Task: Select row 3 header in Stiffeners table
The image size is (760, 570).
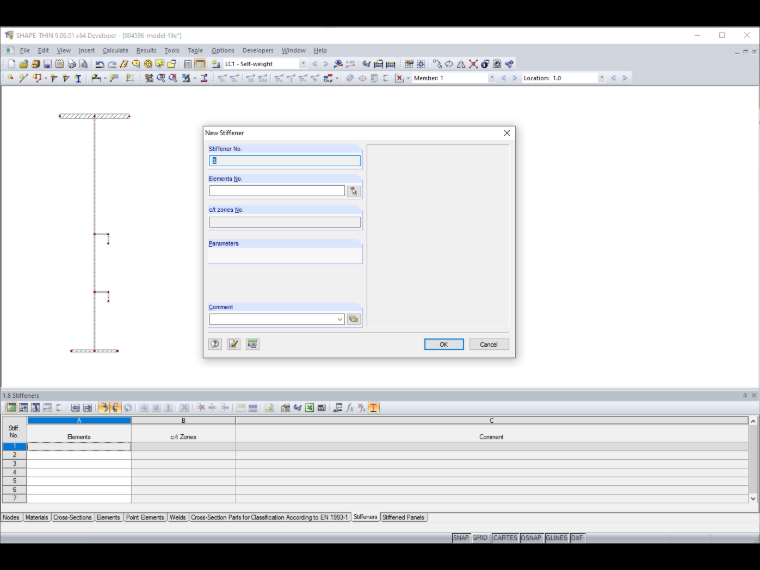Action: tap(15, 463)
